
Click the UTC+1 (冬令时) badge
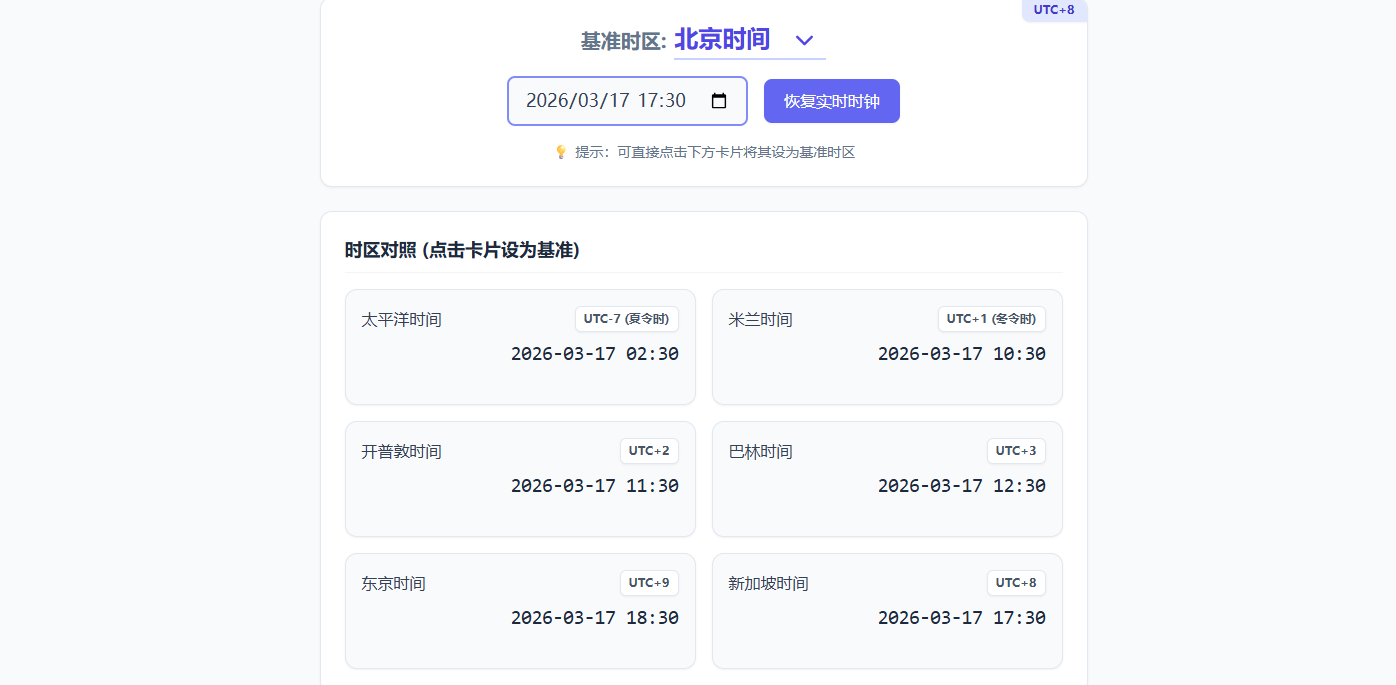tap(991, 319)
